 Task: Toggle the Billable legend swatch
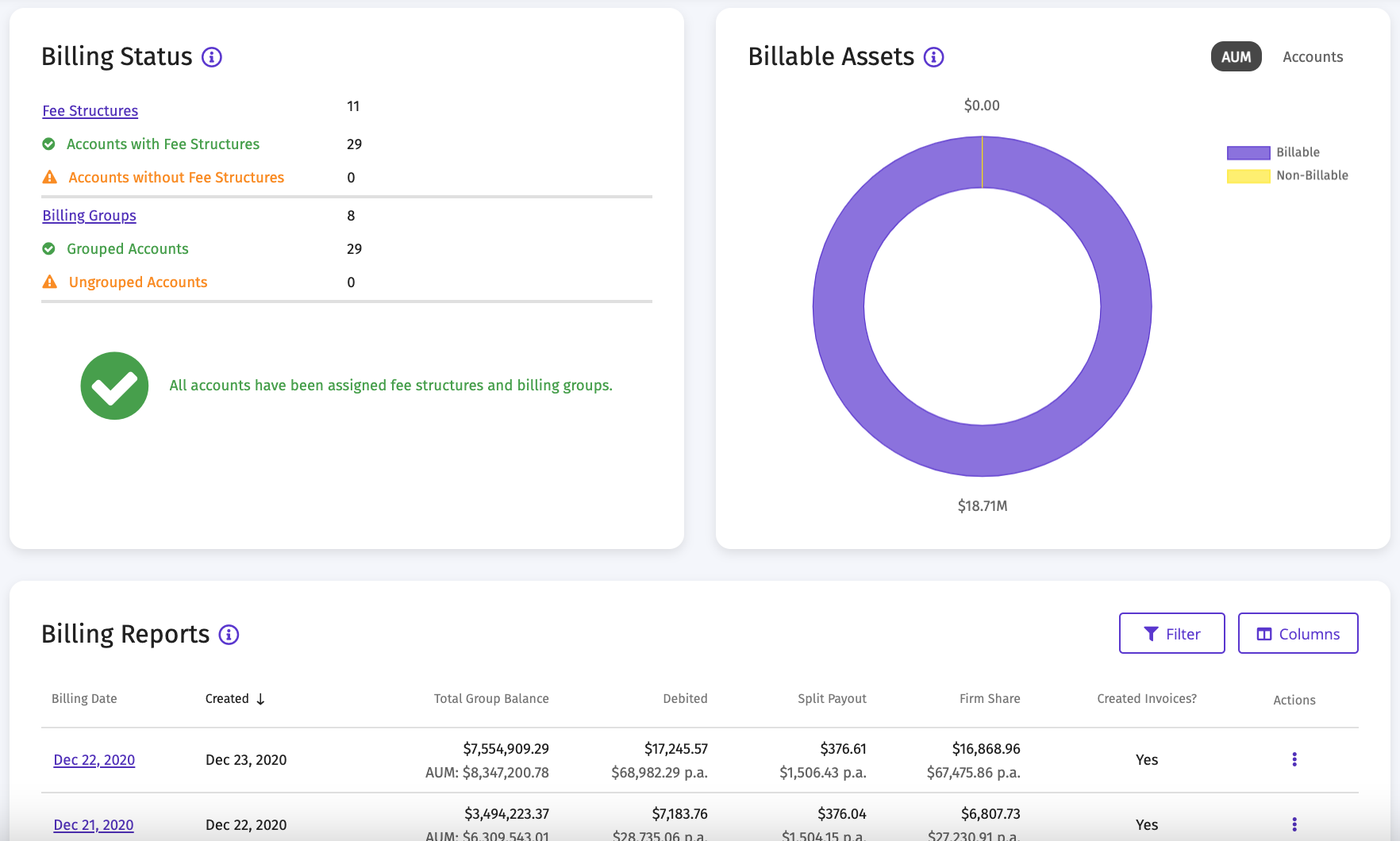pyautogui.click(x=1248, y=152)
